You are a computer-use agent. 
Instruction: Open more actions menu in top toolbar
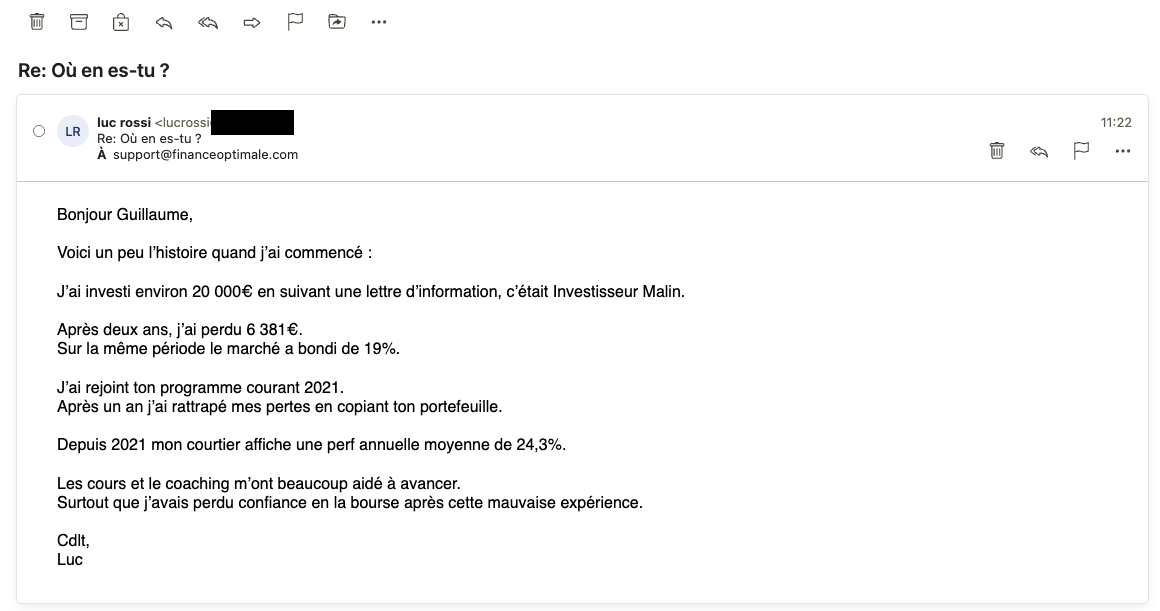[x=379, y=22]
